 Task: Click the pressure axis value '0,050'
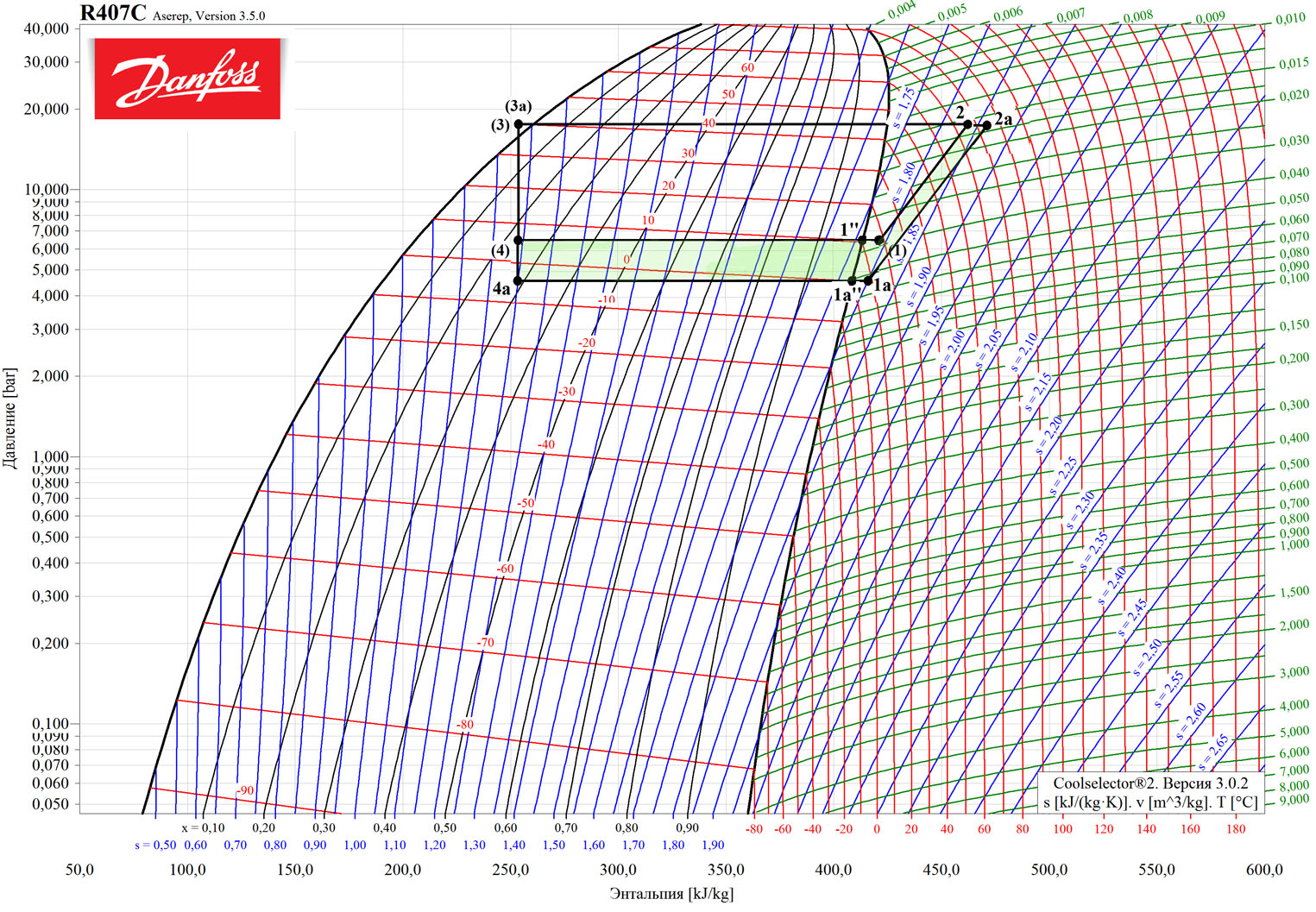pos(51,804)
